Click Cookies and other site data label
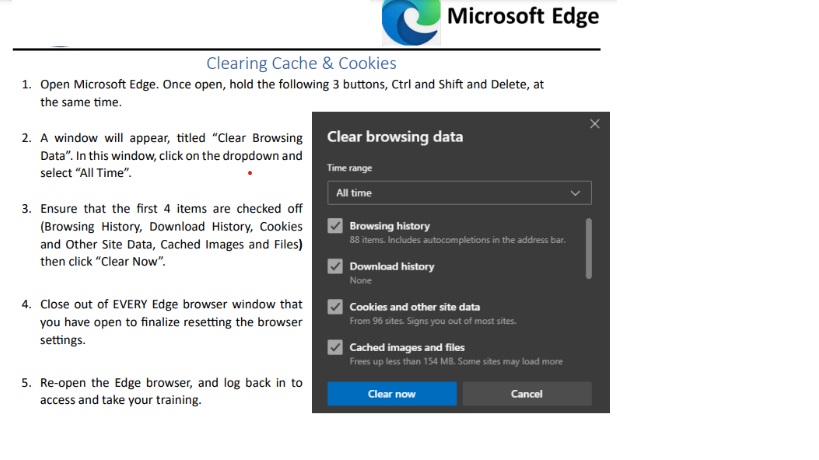Screen dimensions: 819x460 point(415,307)
